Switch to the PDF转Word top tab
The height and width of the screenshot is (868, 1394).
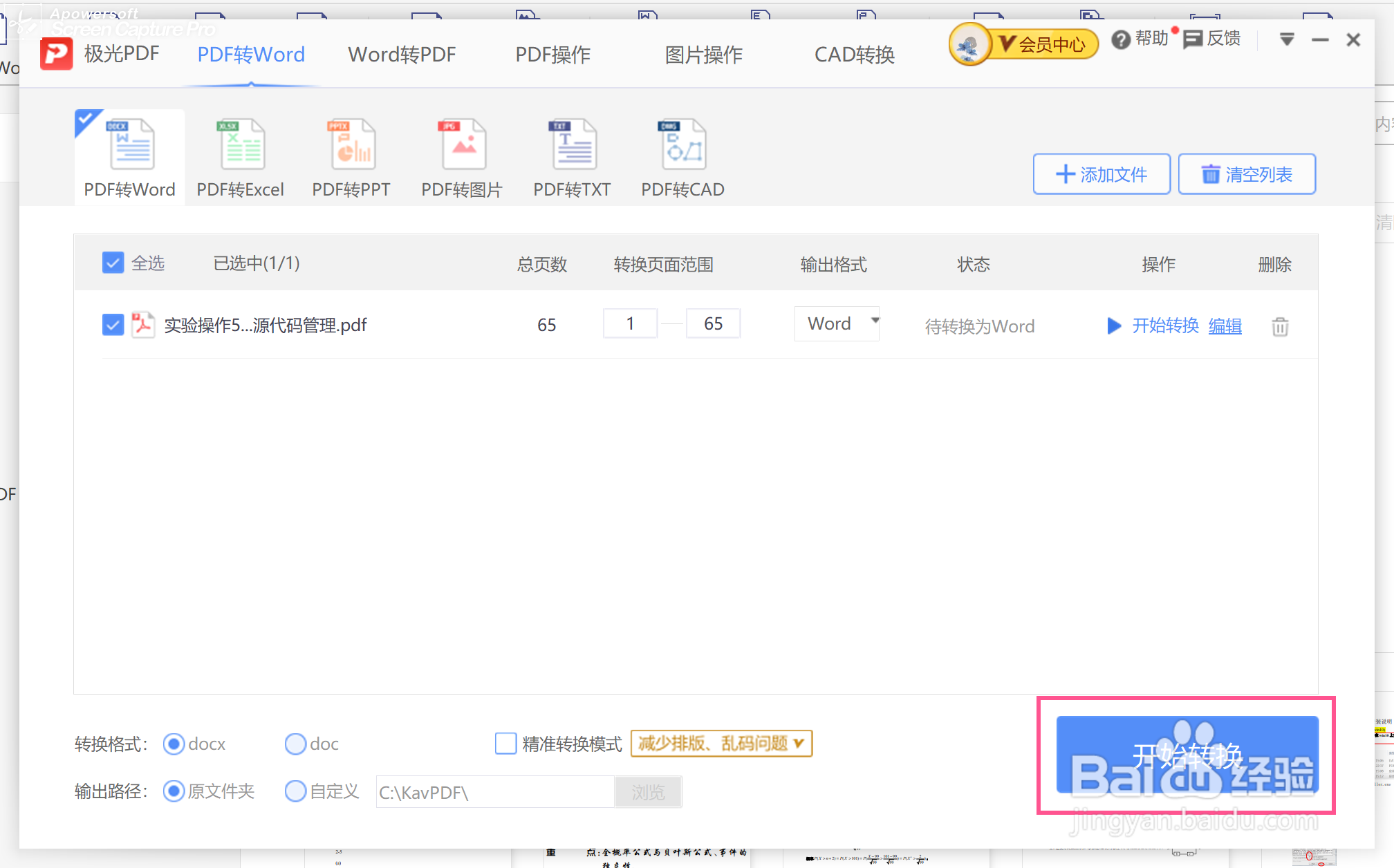point(251,55)
